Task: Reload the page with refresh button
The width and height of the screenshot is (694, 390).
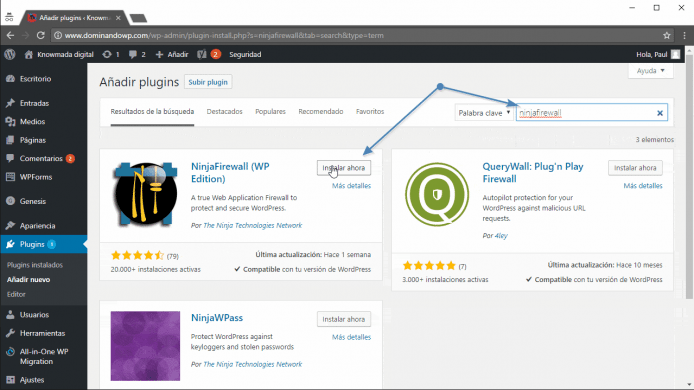Action: click(x=41, y=35)
